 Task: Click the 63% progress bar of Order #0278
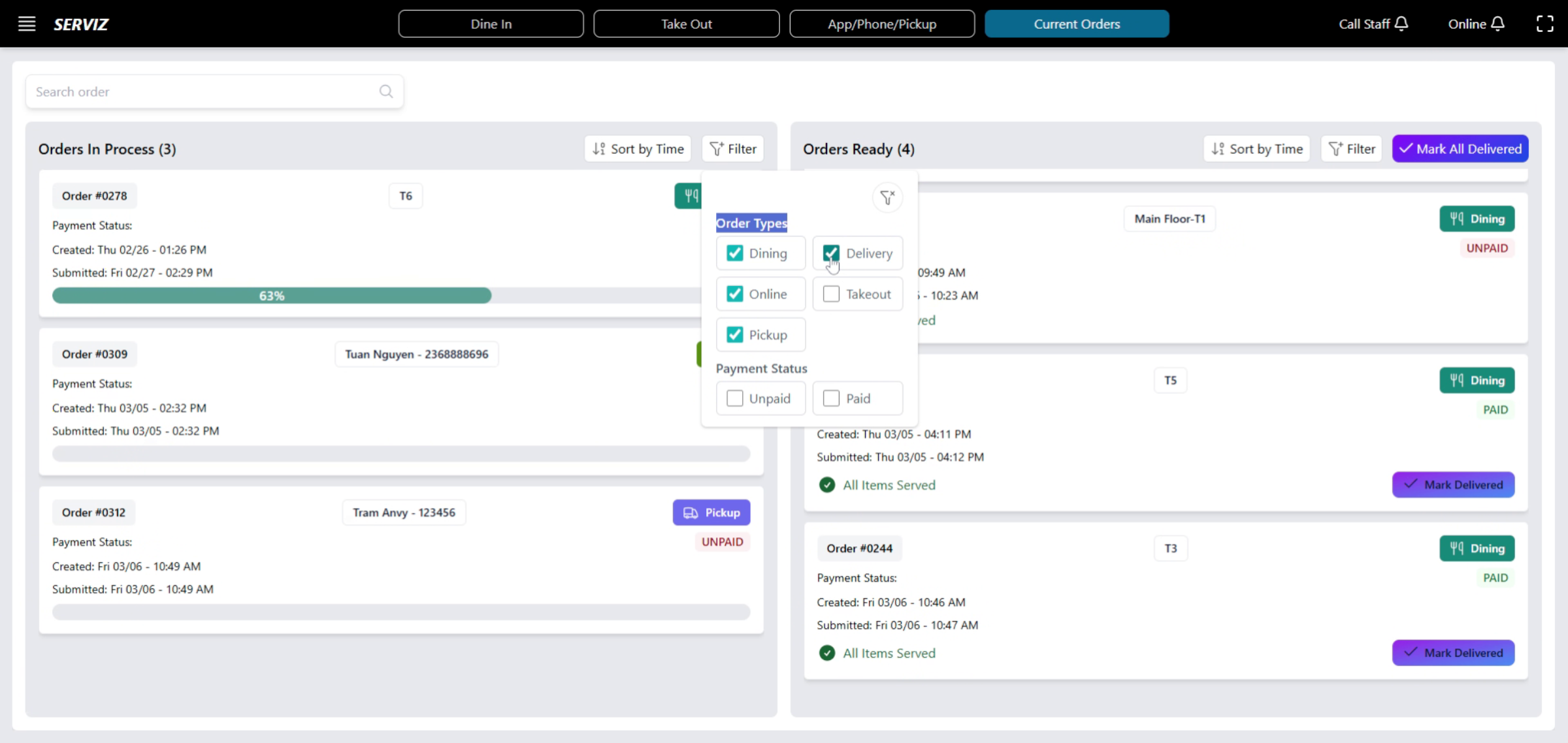272,296
